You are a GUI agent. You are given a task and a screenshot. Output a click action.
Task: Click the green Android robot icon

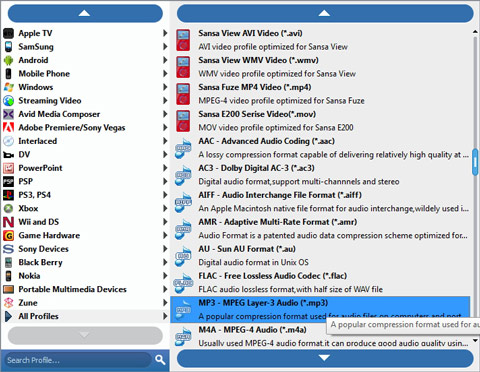(x=8, y=60)
